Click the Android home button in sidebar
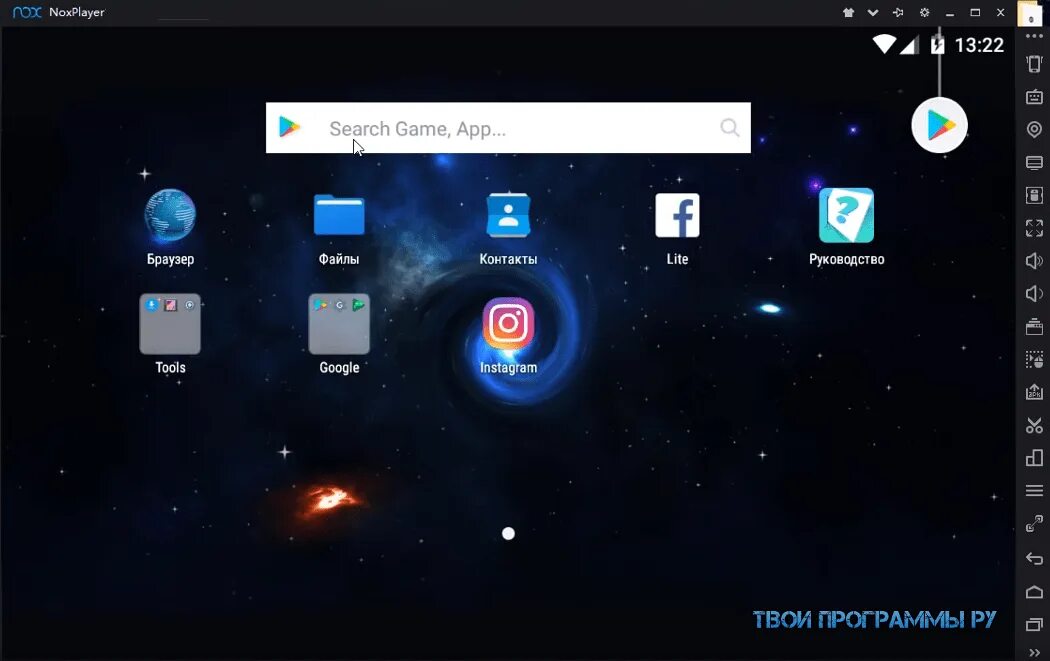Image resolution: width=1050 pixels, height=661 pixels. pyautogui.click(x=1034, y=591)
